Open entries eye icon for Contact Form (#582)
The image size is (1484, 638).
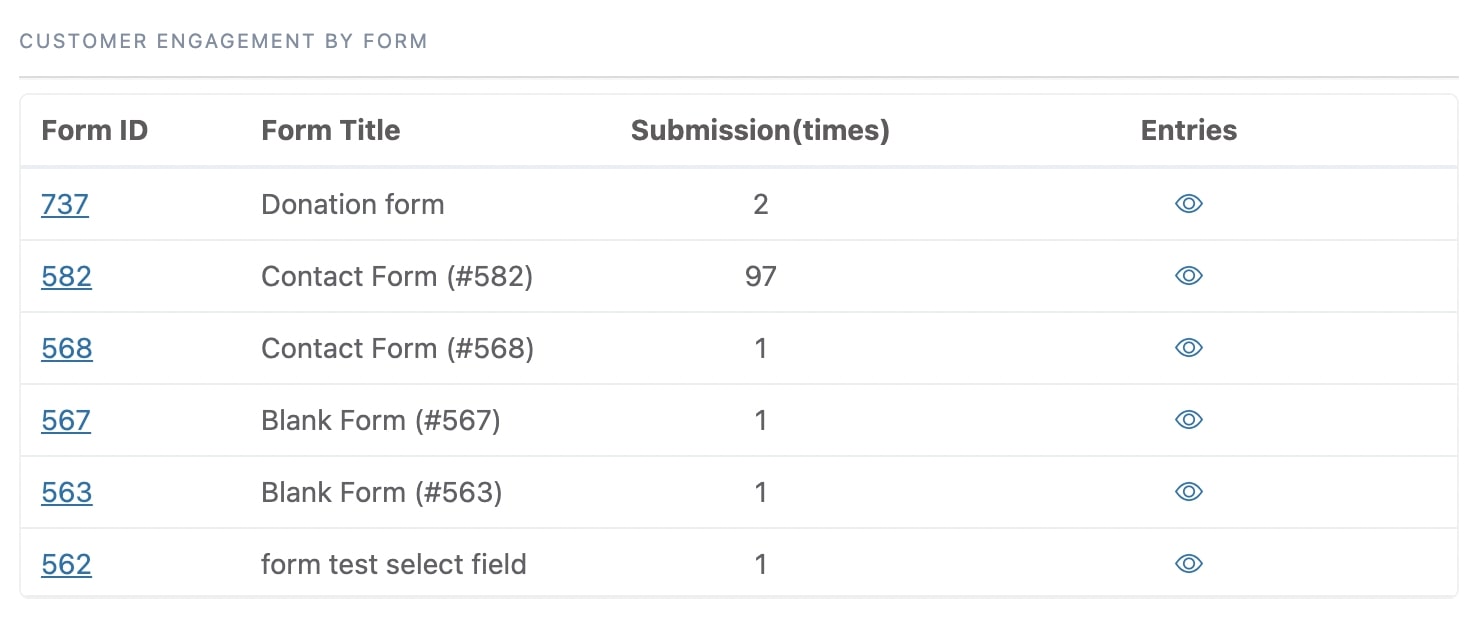(1188, 276)
